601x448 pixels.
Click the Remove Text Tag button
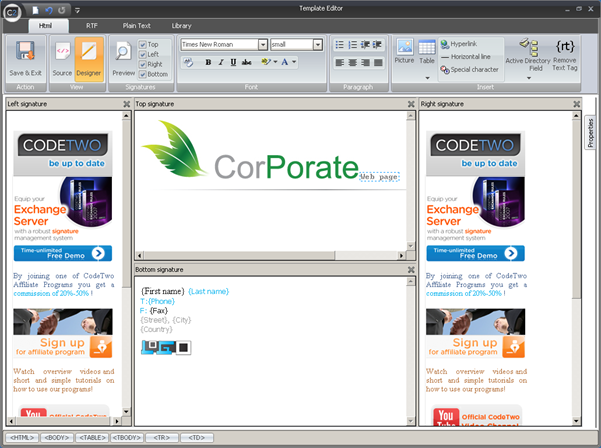[x=565, y=56]
